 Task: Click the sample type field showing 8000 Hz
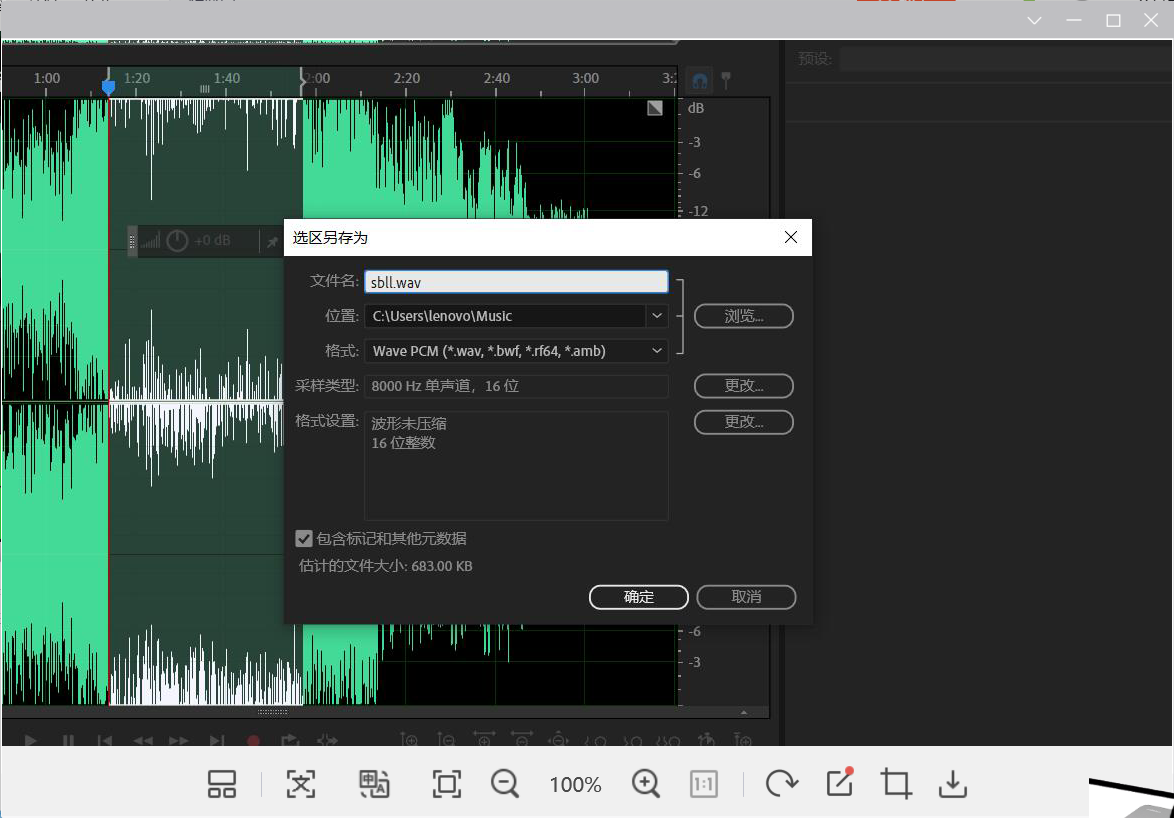(516, 386)
